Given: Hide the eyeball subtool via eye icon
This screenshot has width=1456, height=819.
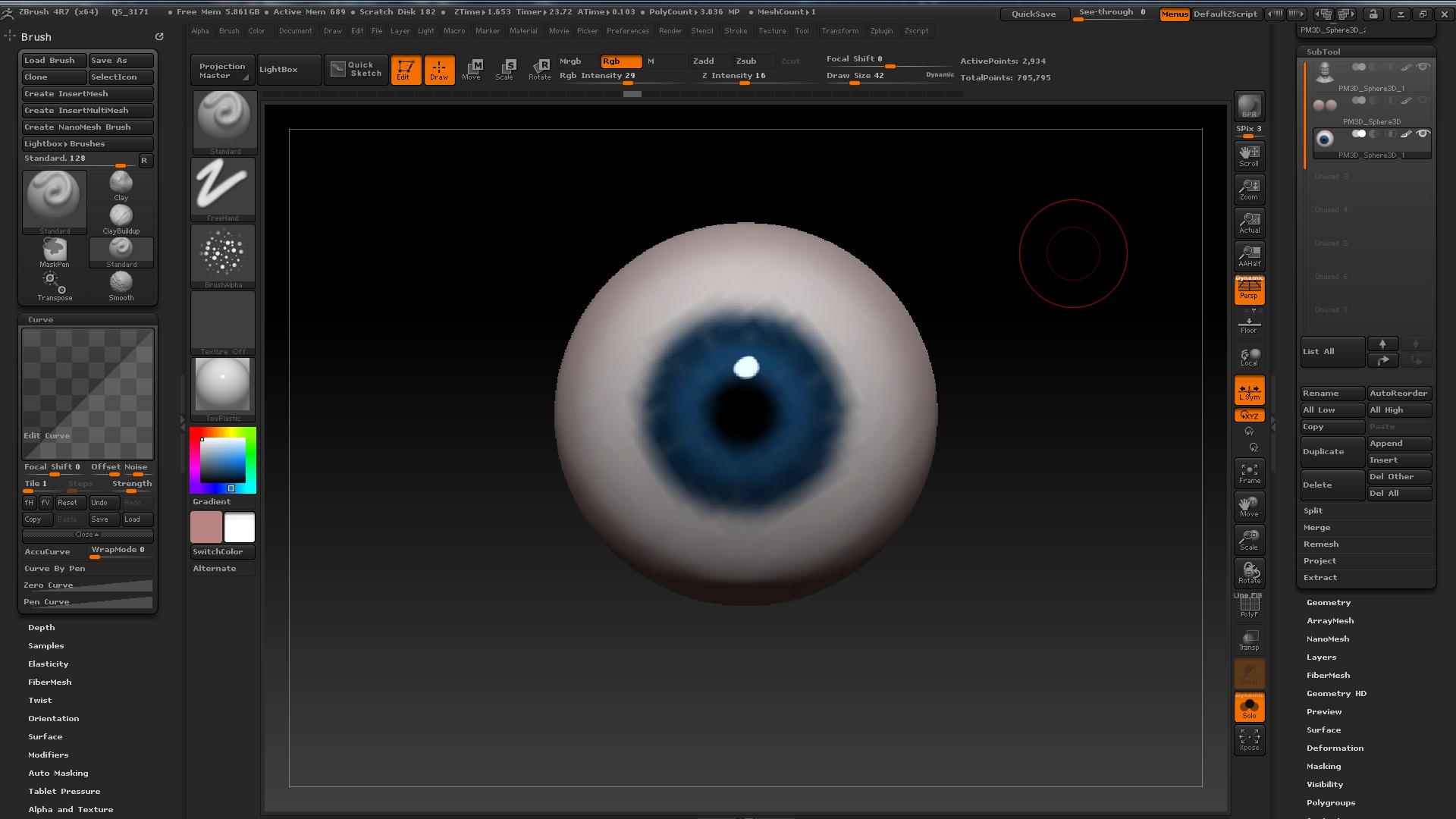Looking at the screenshot, I should [1423, 133].
